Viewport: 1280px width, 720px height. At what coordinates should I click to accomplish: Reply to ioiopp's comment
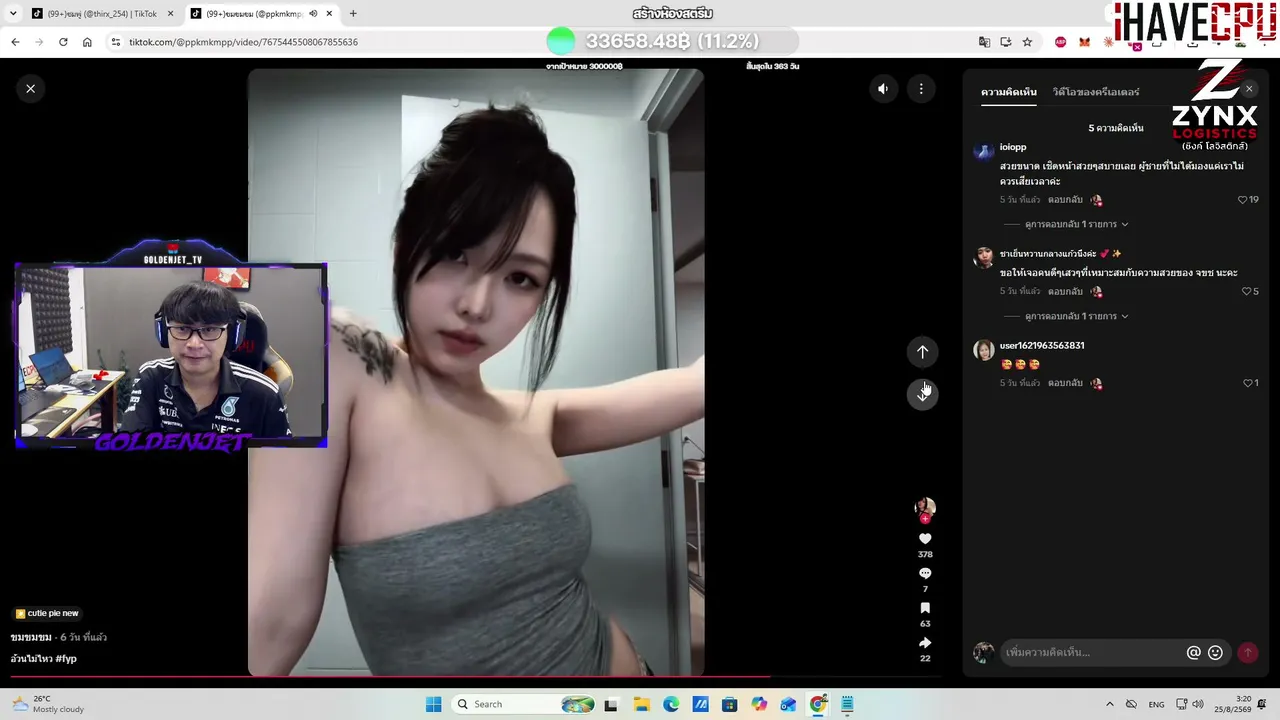(1065, 200)
